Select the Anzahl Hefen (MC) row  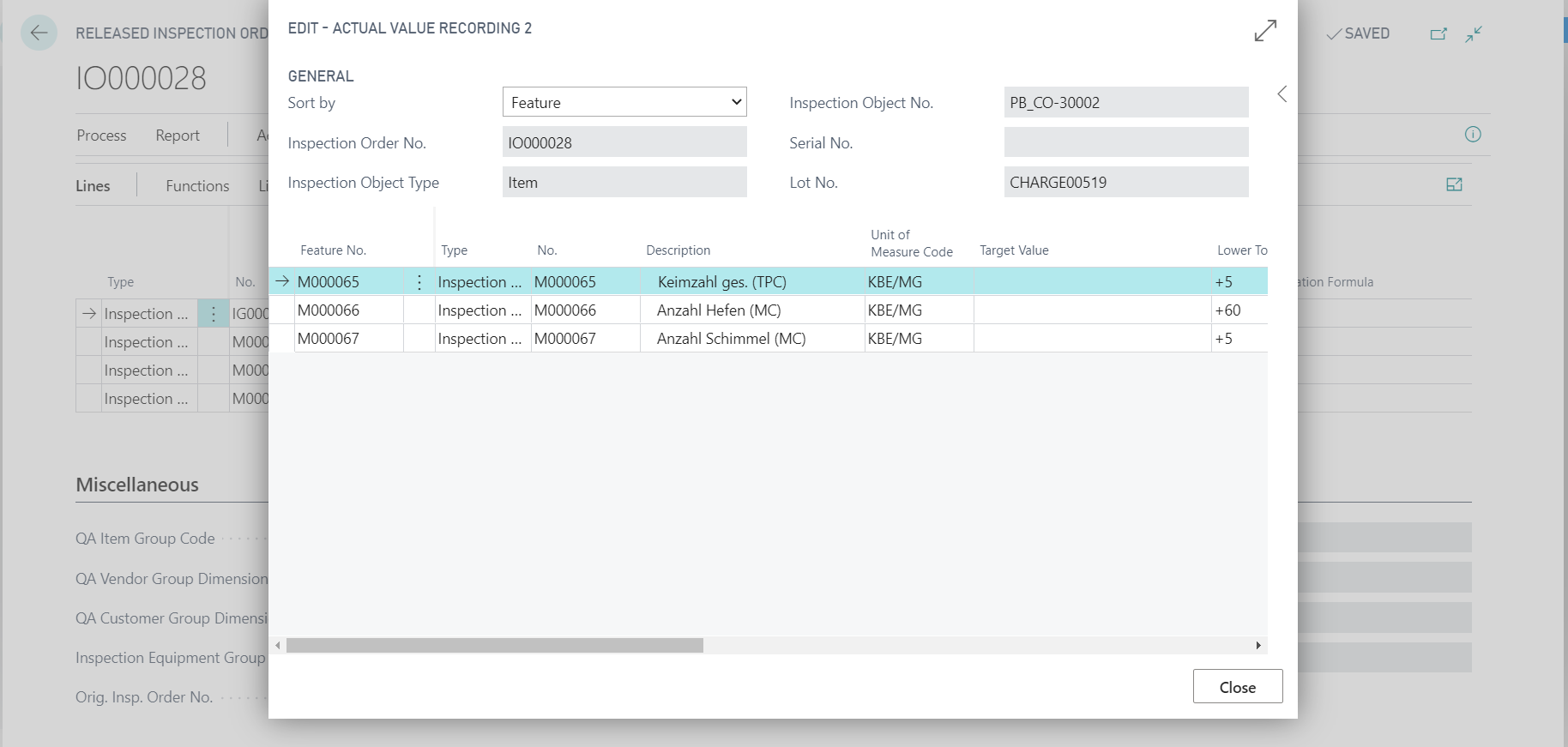coord(769,310)
